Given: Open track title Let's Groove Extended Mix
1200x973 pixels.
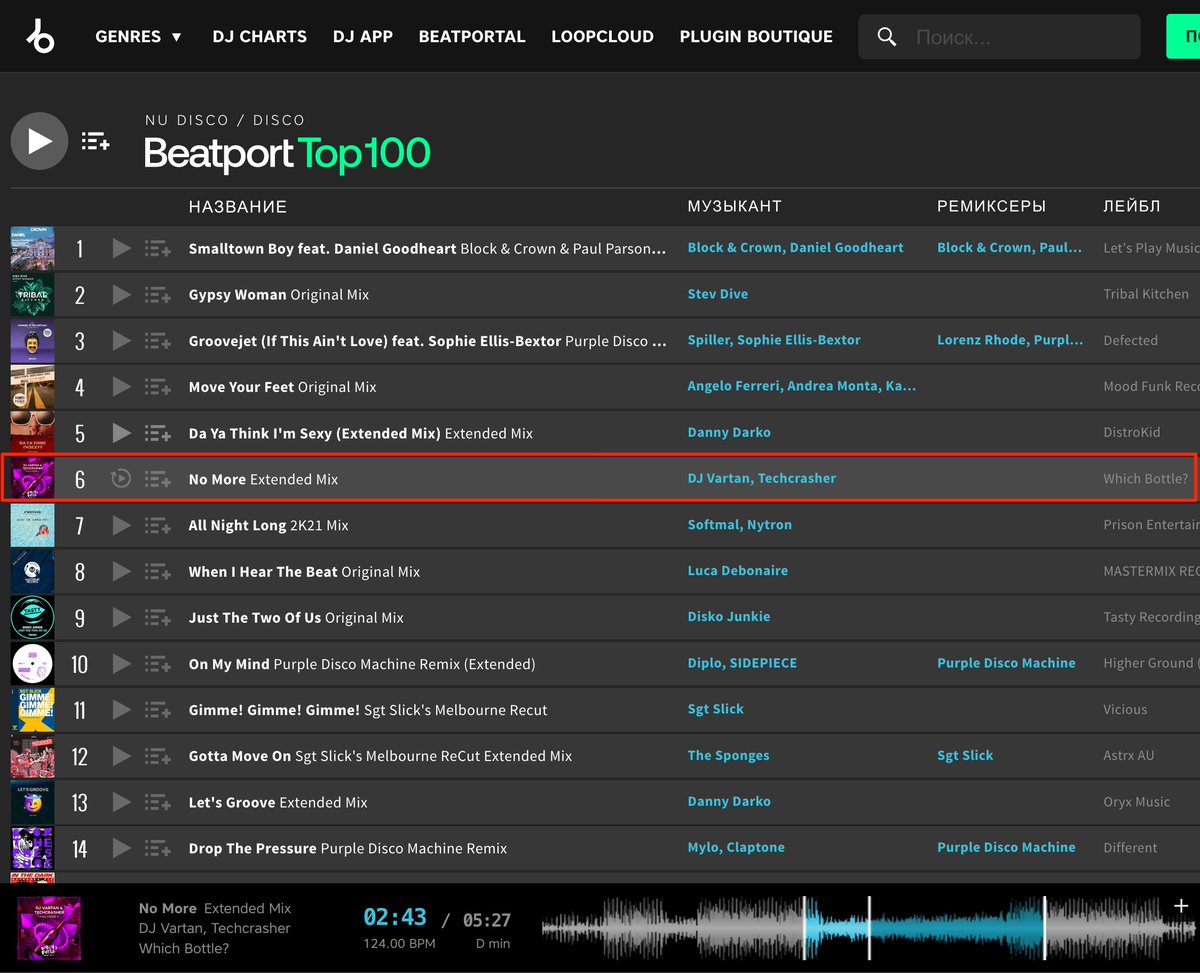Looking at the screenshot, I should [278, 802].
